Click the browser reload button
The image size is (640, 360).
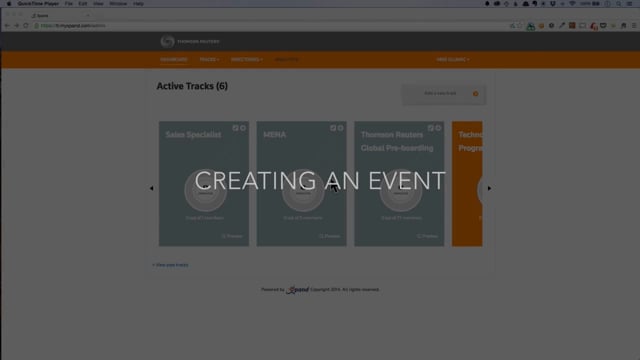pyautogui.click(x=26, y=26)
